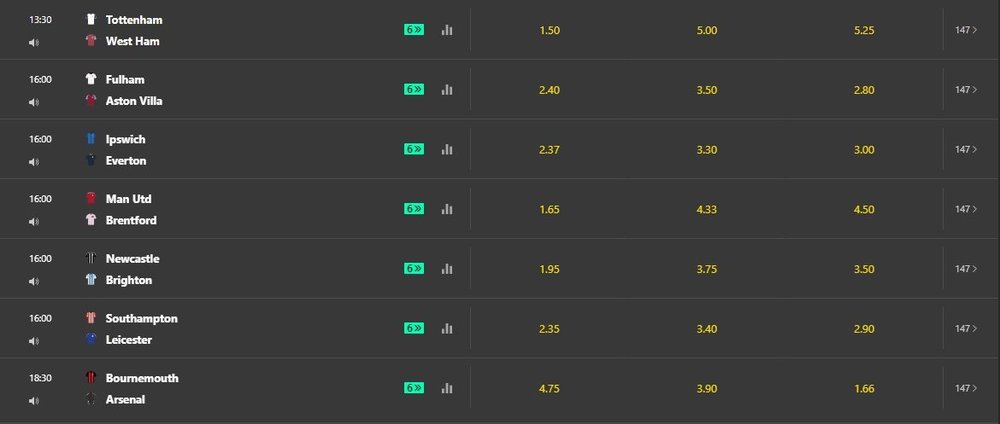Image resolution: width=1000 pixels, height=424 pixels.
Task: Toggle sound icon for Southampton vs Leicester
Action: pos(34,341)
